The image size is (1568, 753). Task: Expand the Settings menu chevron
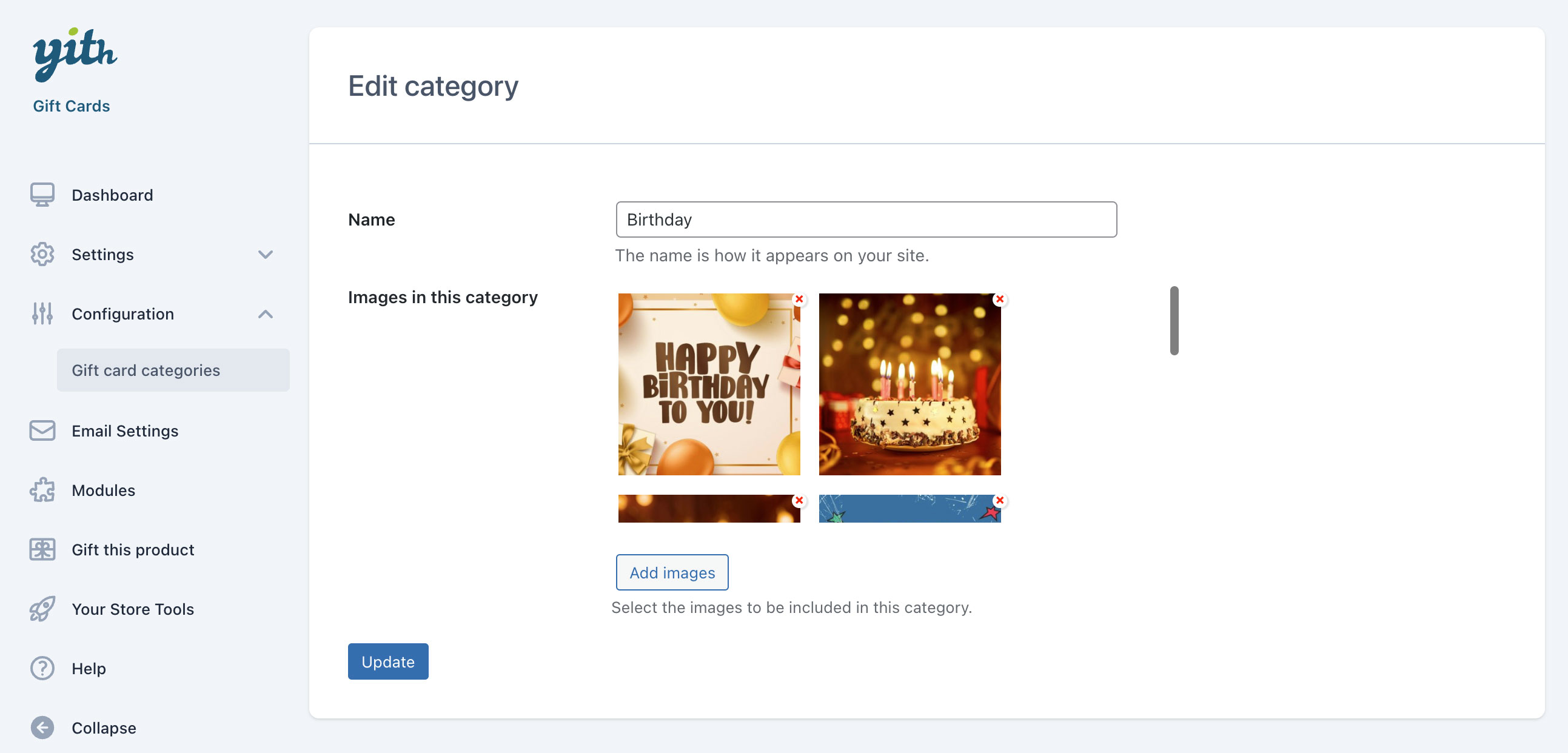(265, 255)
